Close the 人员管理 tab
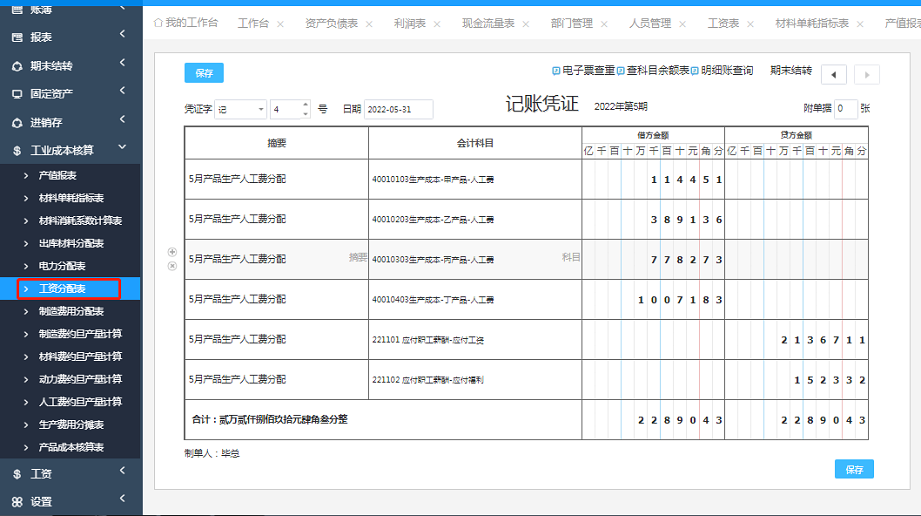The height and width of the screenshot is (516, 921). coord(682,24)
